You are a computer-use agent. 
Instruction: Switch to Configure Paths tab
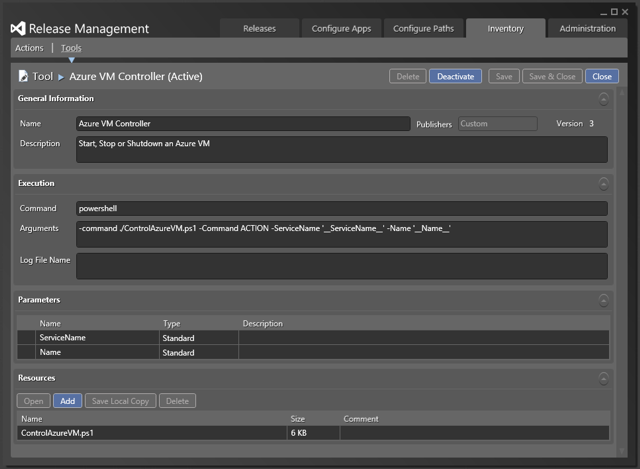423,29
